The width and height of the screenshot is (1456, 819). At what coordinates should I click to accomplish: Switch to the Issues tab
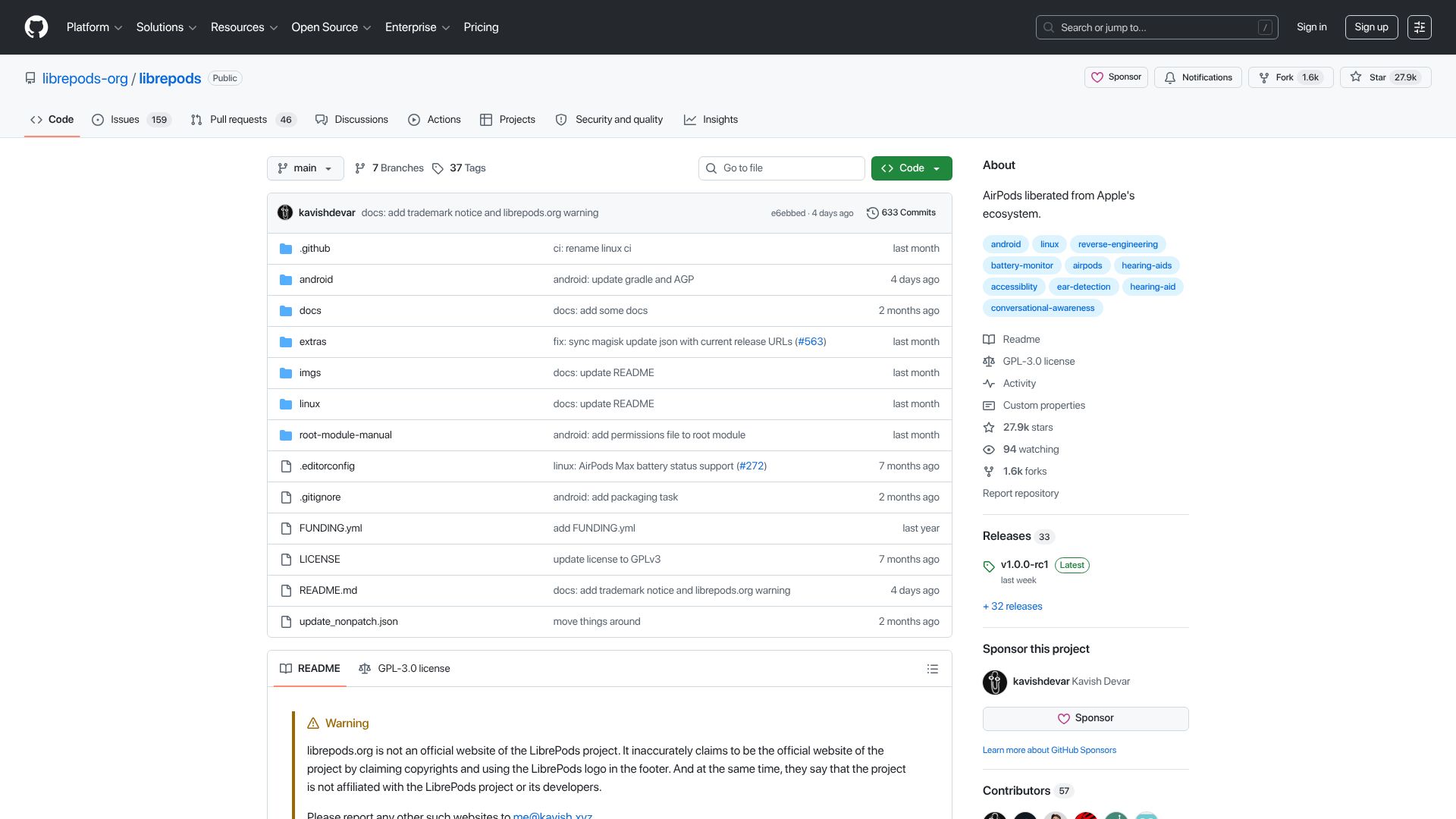pyautogui.click(x=132, y=120)
